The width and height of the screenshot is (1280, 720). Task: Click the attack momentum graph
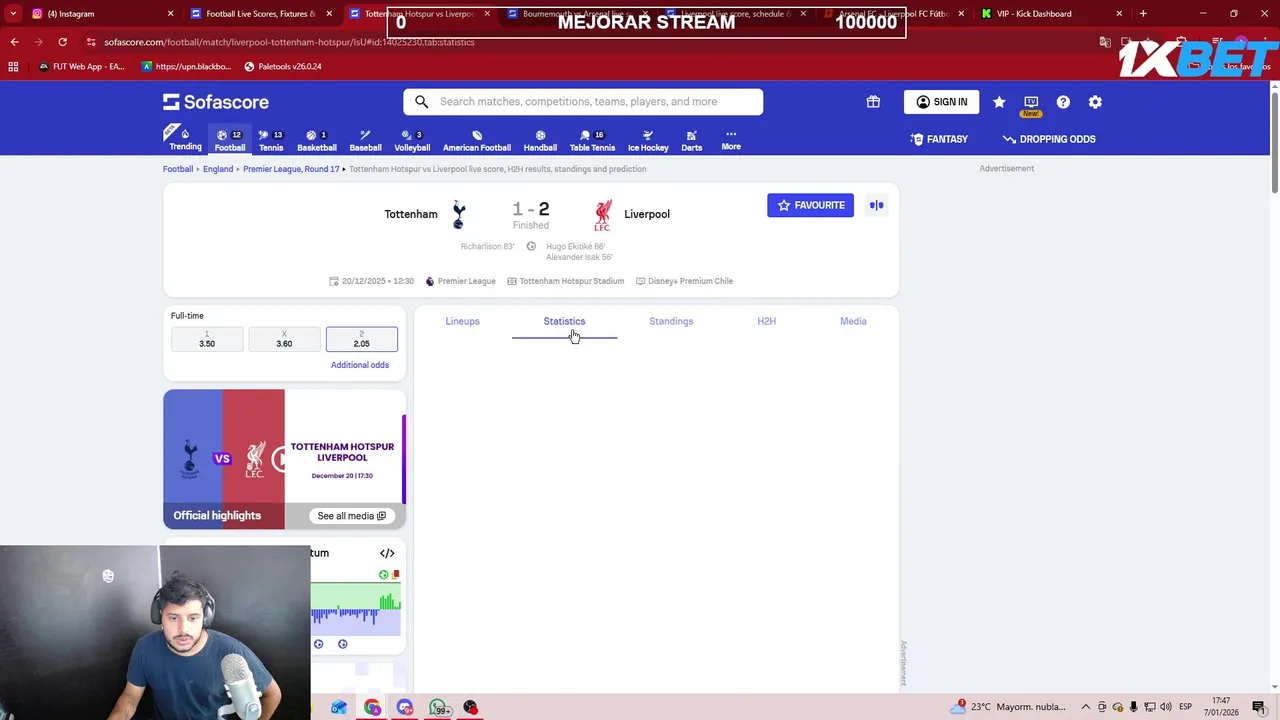pyautogui.click(x=356, y=609)
